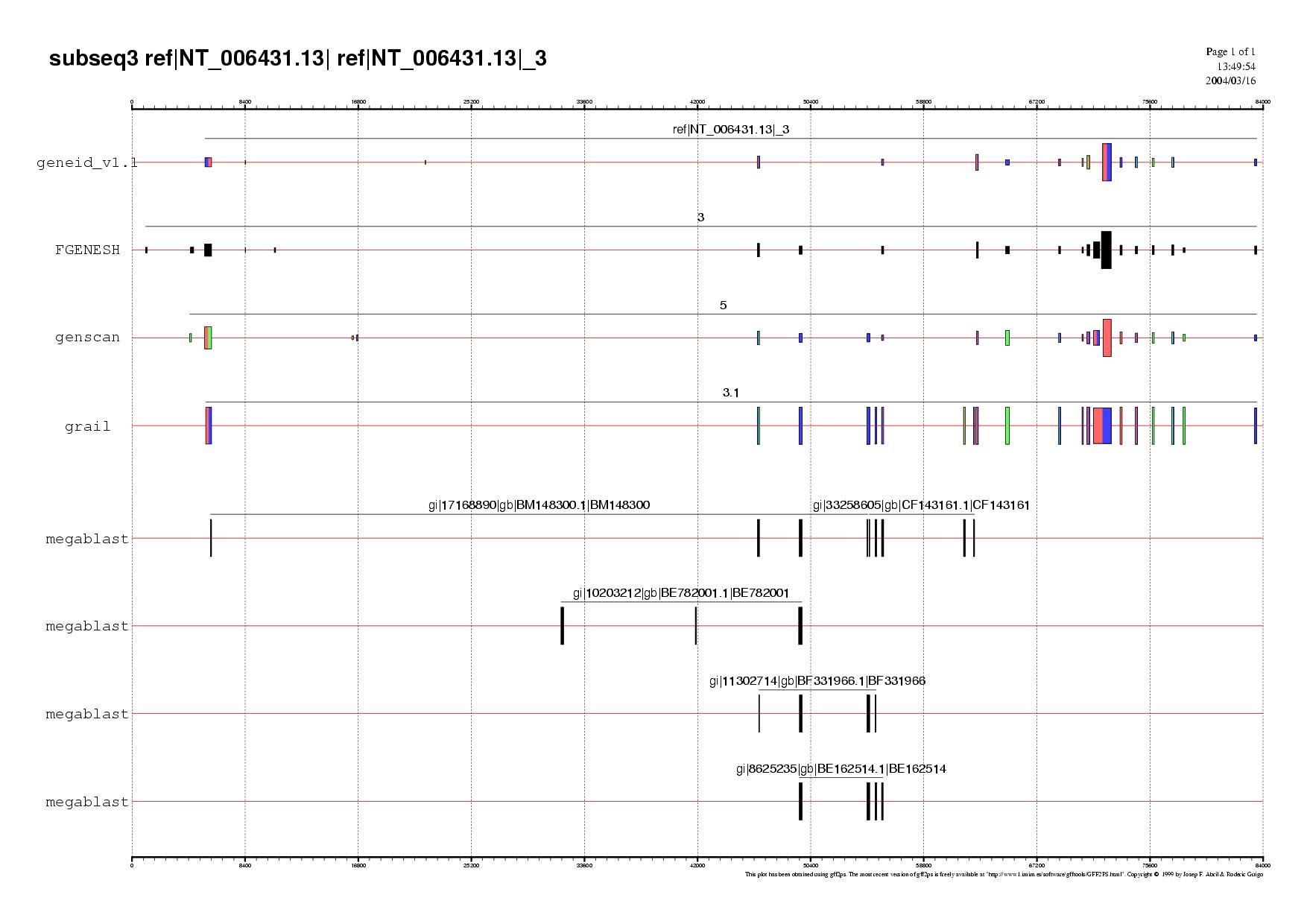
Task: Click the geneid_v1.1 track label
Action: (86, 162)
